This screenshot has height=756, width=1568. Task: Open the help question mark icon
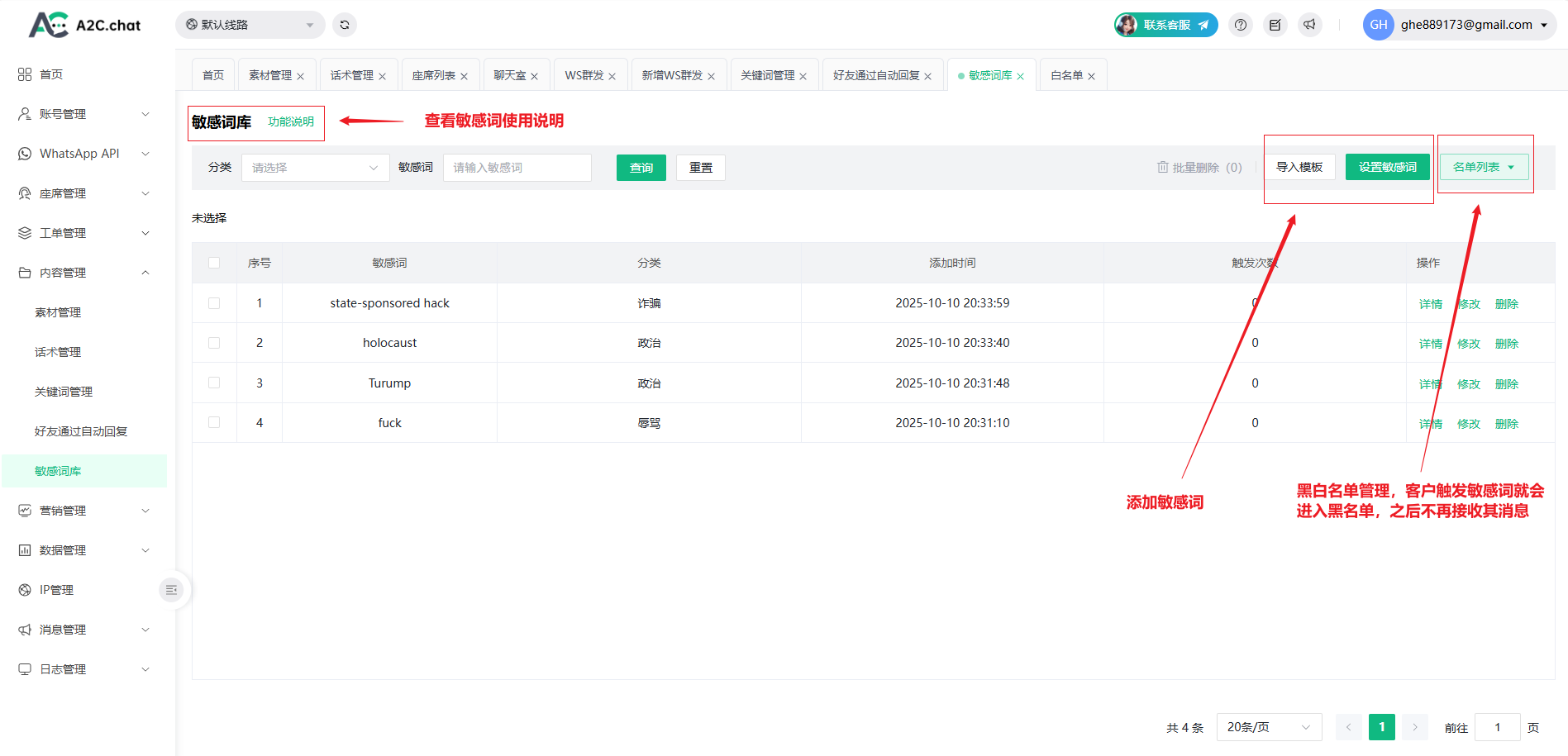(1241, 25)
